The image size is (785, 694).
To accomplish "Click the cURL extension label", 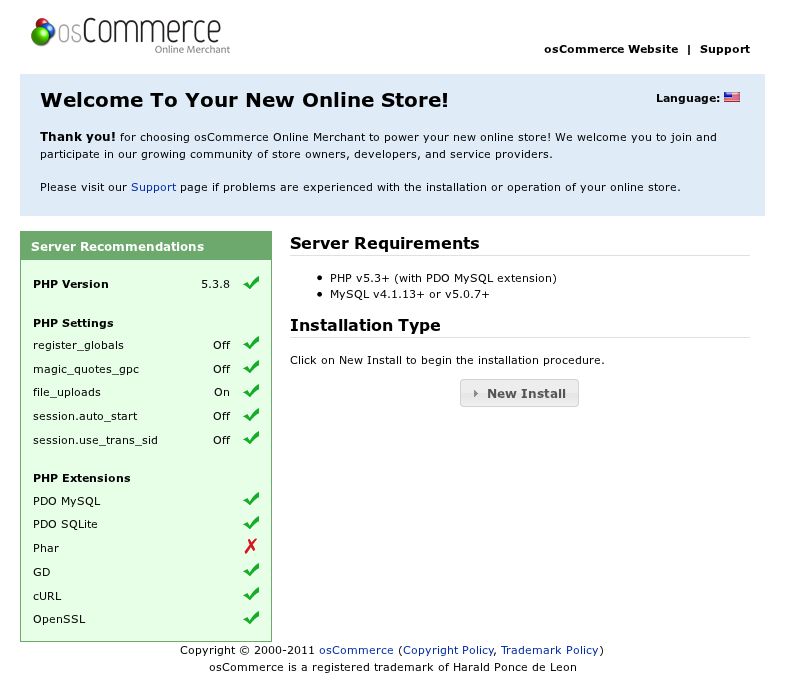I will coord(47,596).
